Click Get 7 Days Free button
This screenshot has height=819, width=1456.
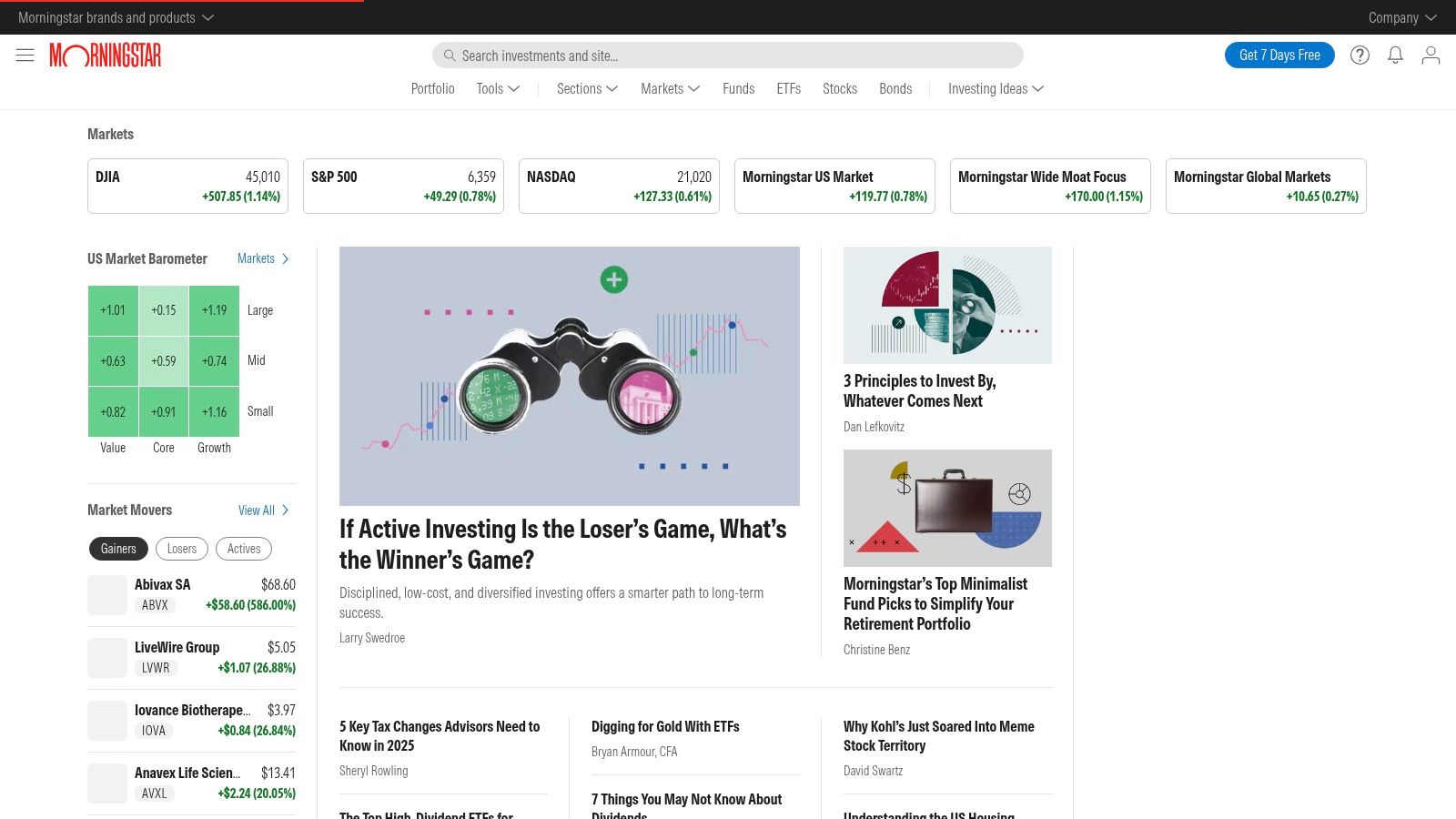(1279, 56)
